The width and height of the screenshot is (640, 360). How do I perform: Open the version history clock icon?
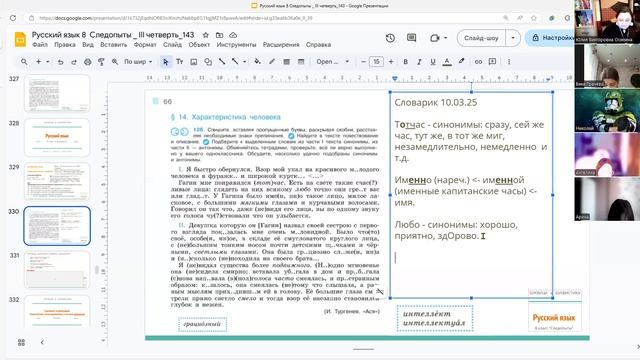tap(390, 38)
